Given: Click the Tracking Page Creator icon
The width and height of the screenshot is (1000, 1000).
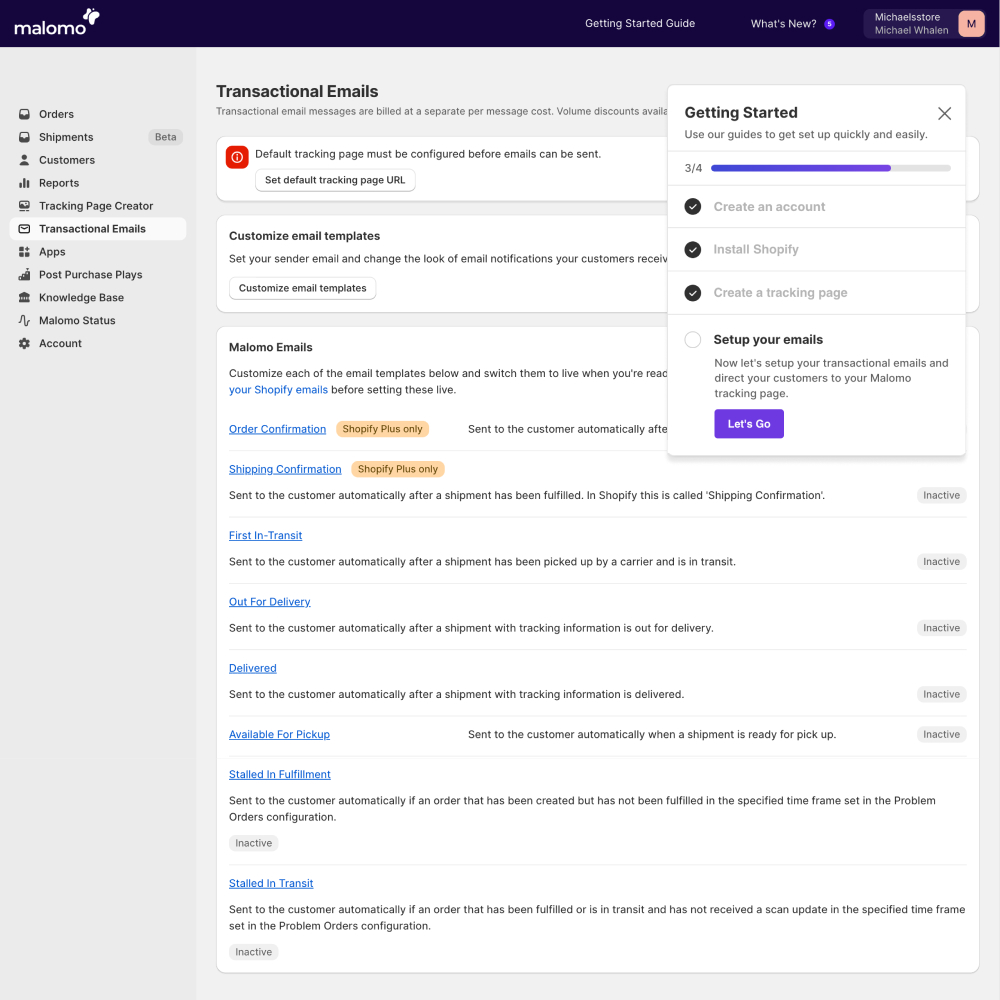Looking at the screenshot, I should 24,206.
